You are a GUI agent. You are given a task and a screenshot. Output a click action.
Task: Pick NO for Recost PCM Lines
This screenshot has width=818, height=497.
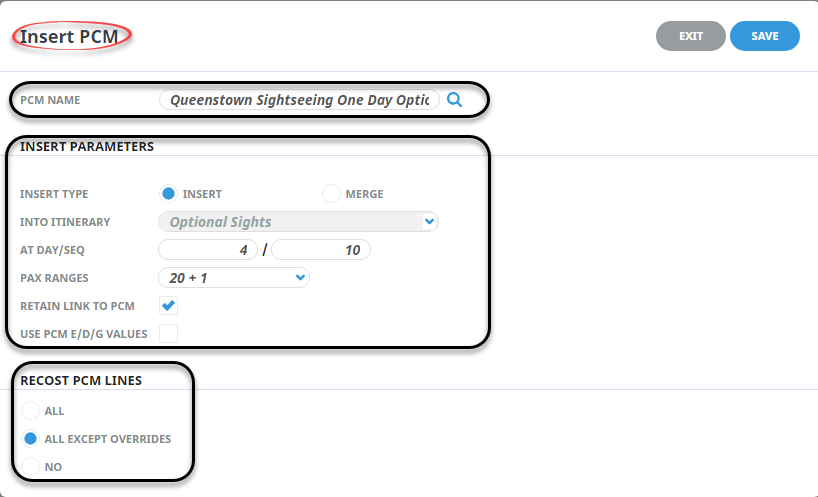click(30, 466)
